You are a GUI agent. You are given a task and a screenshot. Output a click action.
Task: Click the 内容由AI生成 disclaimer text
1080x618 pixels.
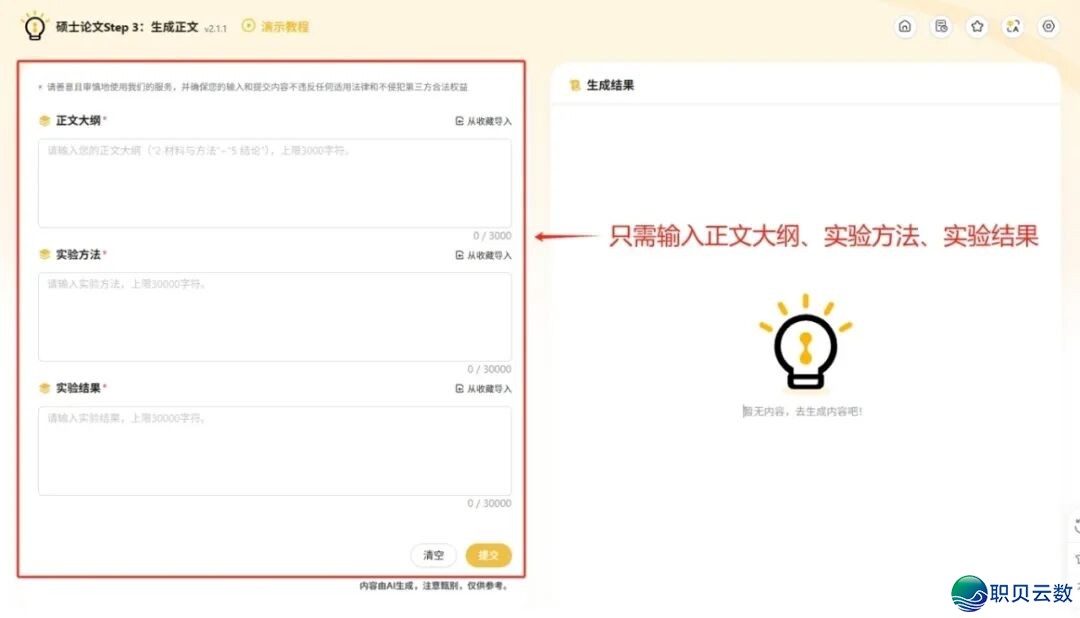[434, 586]
